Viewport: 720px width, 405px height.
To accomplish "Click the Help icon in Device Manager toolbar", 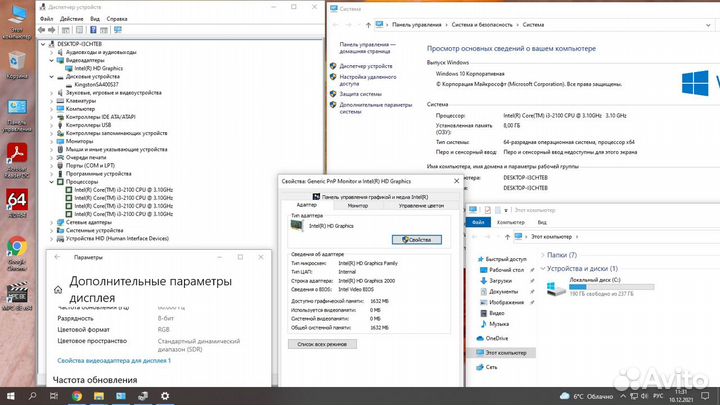I will 93,30.
